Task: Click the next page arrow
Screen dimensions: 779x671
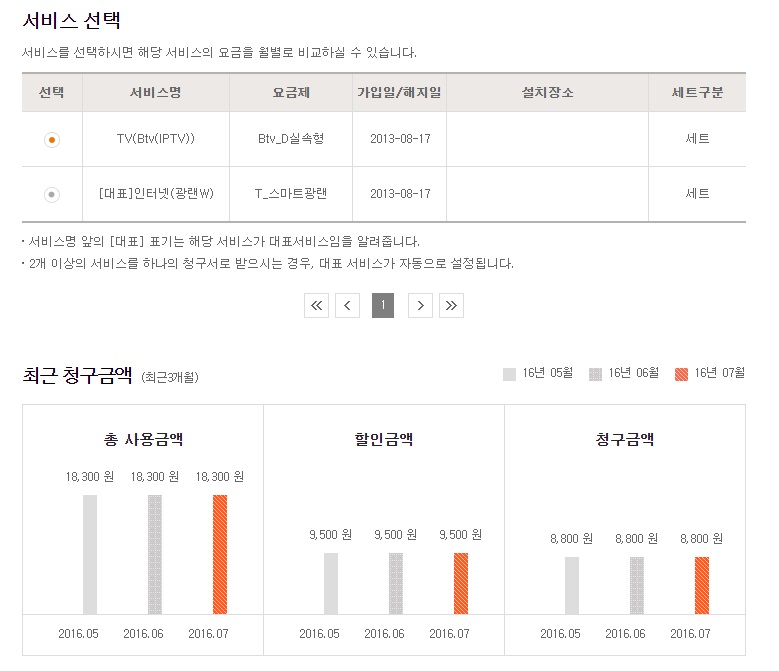Action: [420, 306]
